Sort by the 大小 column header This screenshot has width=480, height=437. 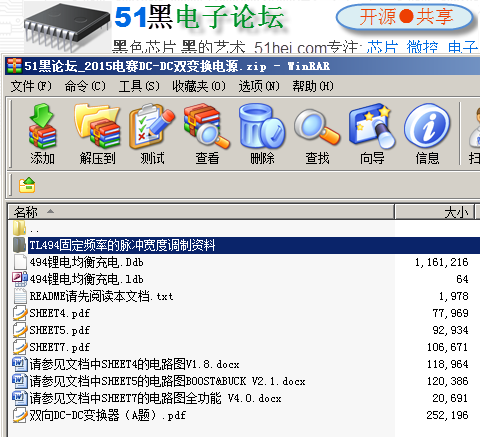tap(435, 212)
